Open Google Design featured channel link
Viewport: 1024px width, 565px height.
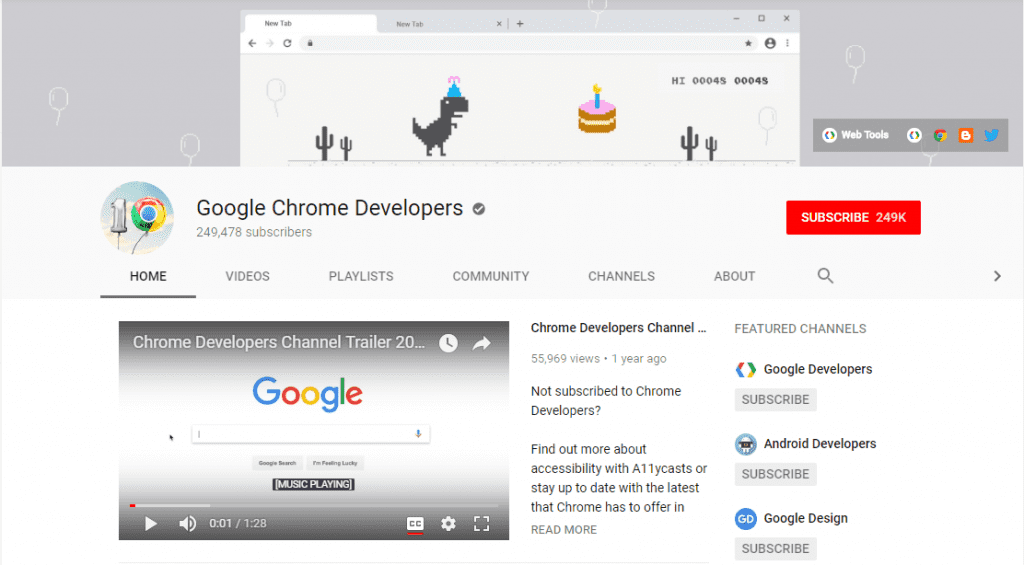point(805,518)
